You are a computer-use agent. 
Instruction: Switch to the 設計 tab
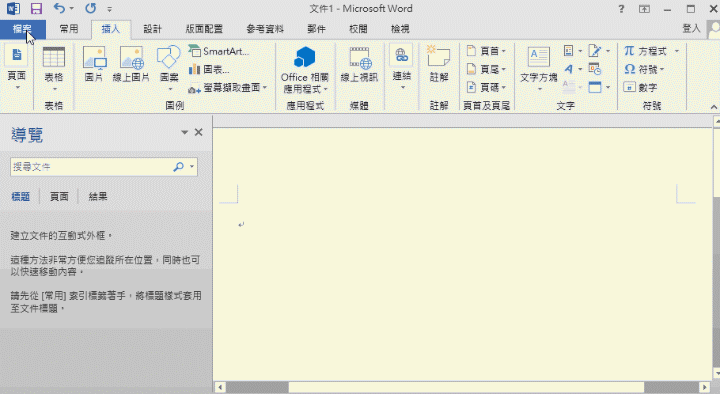point(152,29)
